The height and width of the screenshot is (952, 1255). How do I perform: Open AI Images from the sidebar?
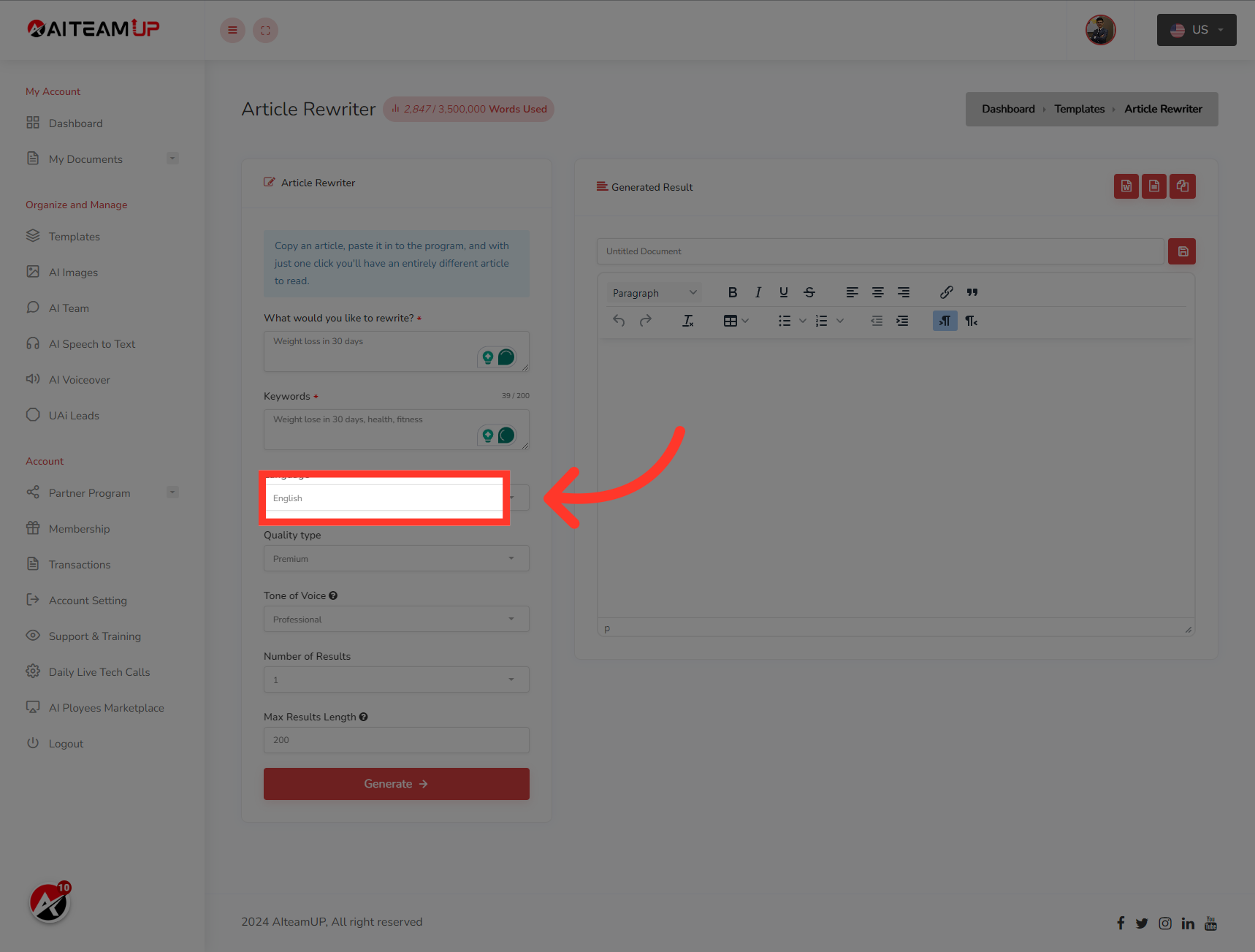[x=72, y=272]
